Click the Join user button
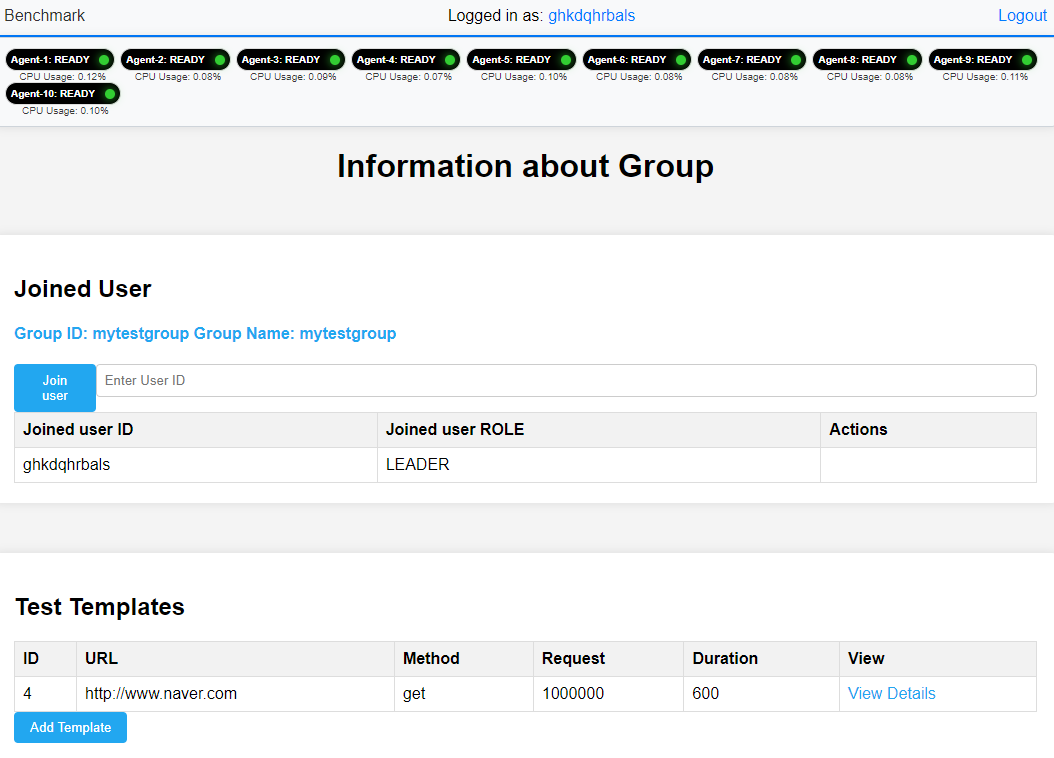 click(x=55, y=388)
